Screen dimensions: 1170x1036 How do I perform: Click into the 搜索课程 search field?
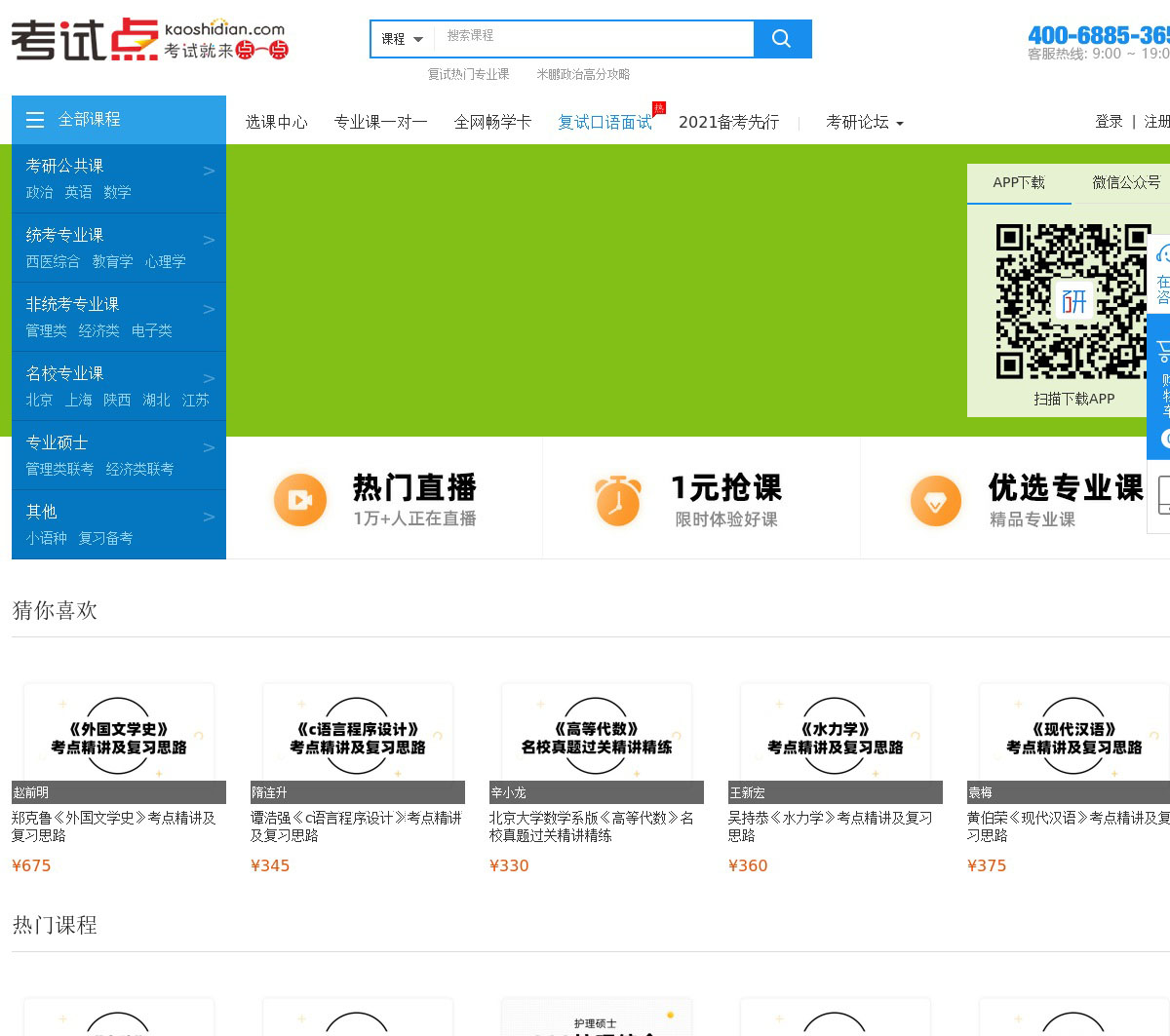click(595, 39)
